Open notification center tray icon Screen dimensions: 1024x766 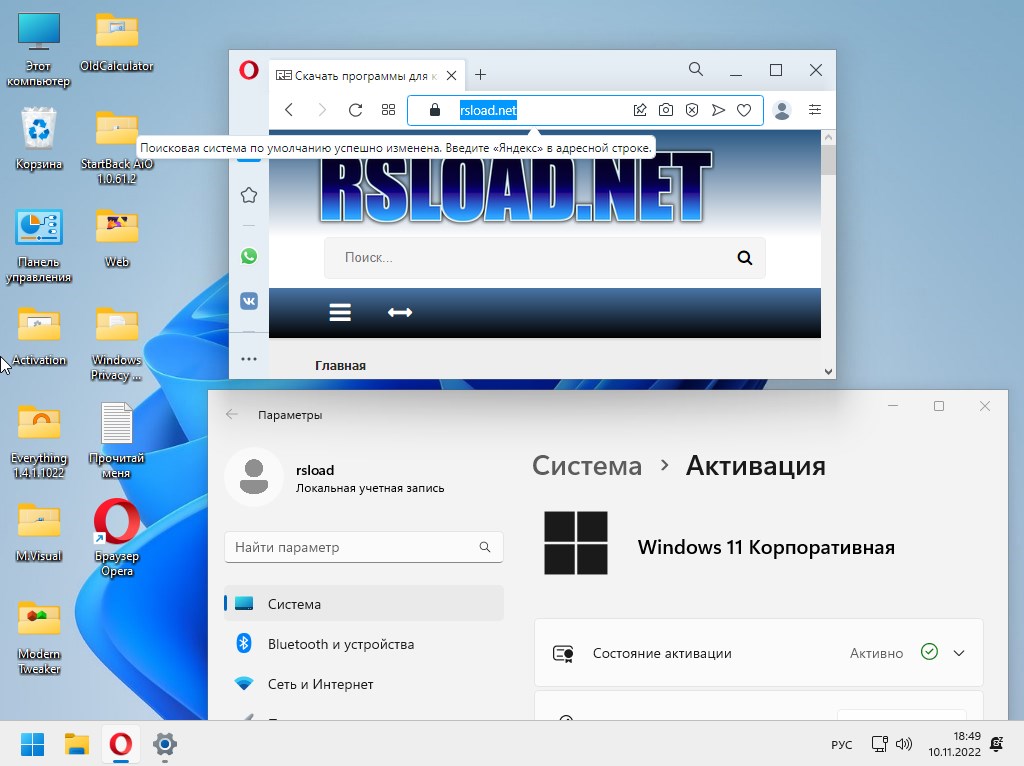(997, 744)
